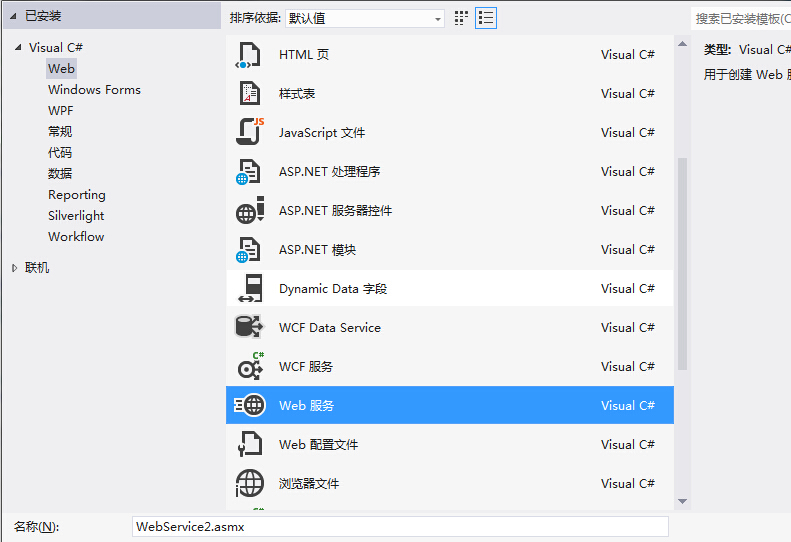This screenshot has width=791, height=542.
Task: Click the ASP.NET 处理程序 icon
Action: pyautogui.click(x=248, y=172)
